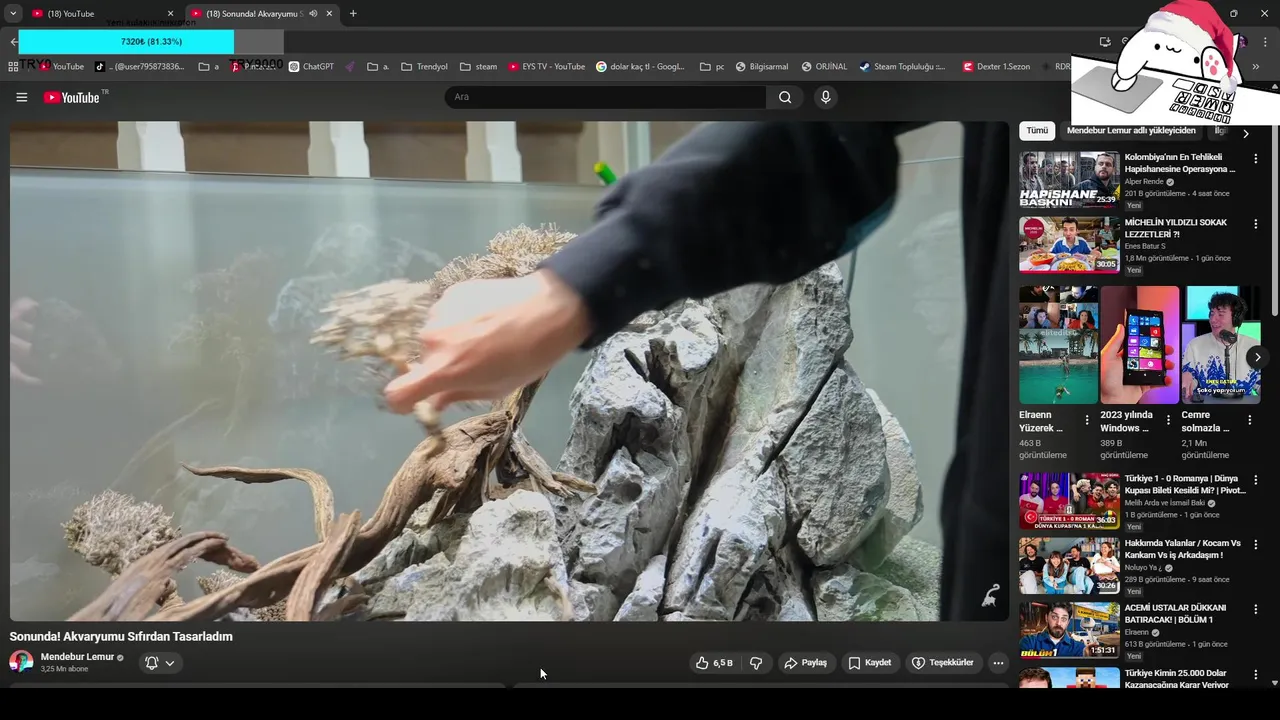The image size is (1280, 720).
Task: Show more bookmarks via overflow chevron
Action: click(x=1256, y=67)
